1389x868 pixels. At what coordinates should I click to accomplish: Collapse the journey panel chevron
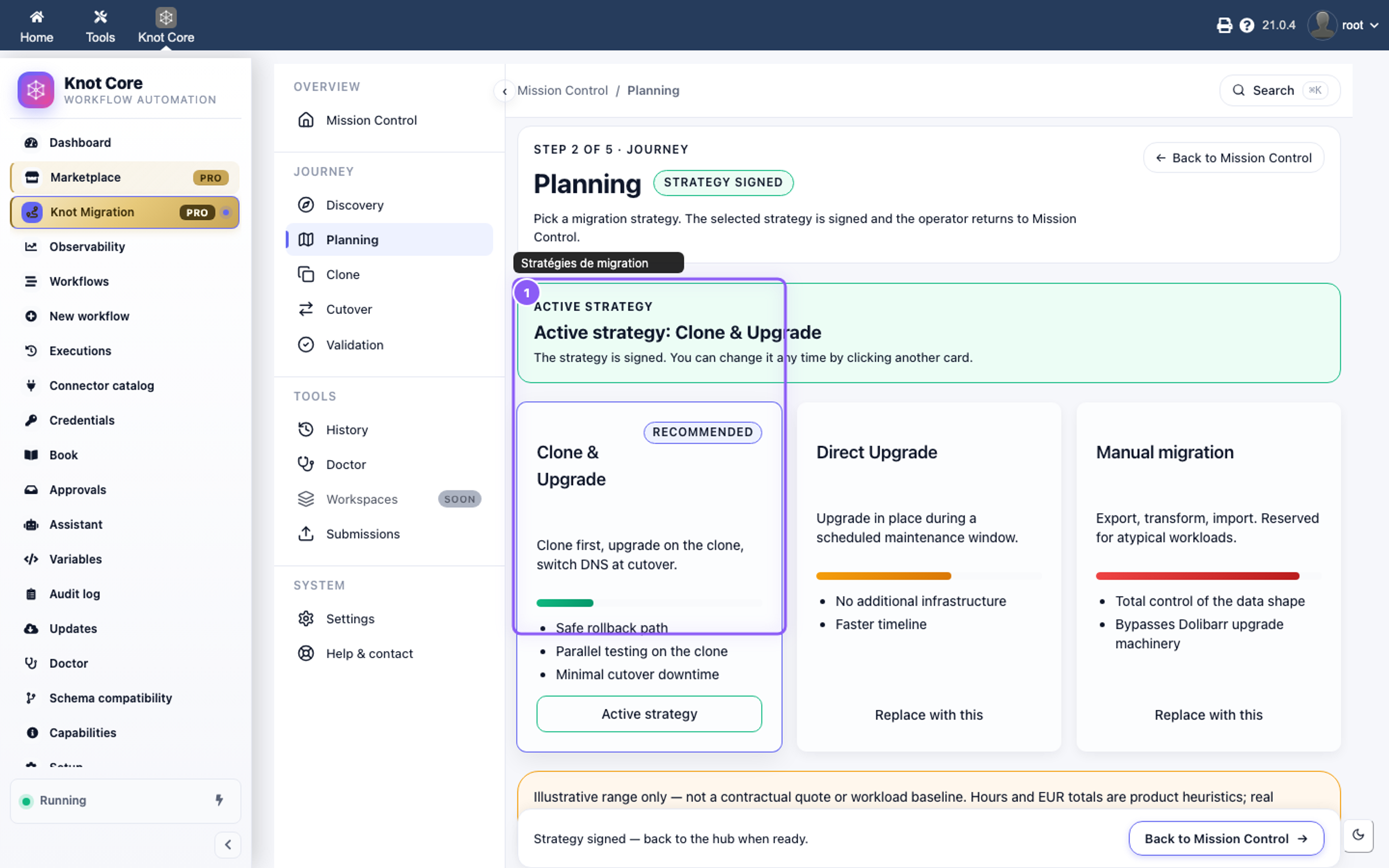(x=504, y=91)
